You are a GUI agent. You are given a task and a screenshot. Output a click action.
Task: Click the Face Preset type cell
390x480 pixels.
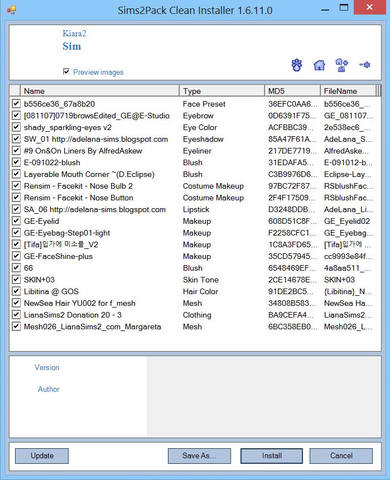click(204, 104)
